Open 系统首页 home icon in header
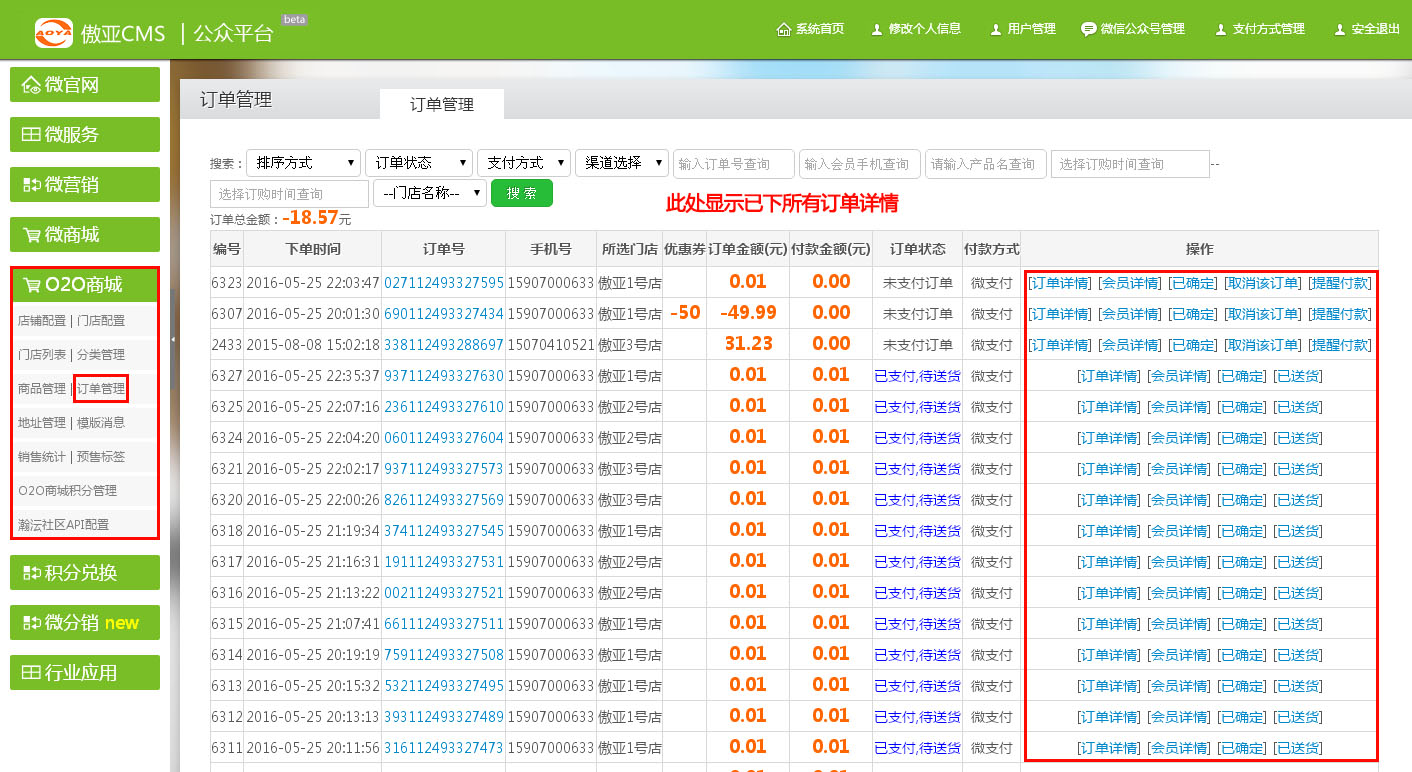The width and height of the screenshot is (1412, 772). (x=784, y=29)
